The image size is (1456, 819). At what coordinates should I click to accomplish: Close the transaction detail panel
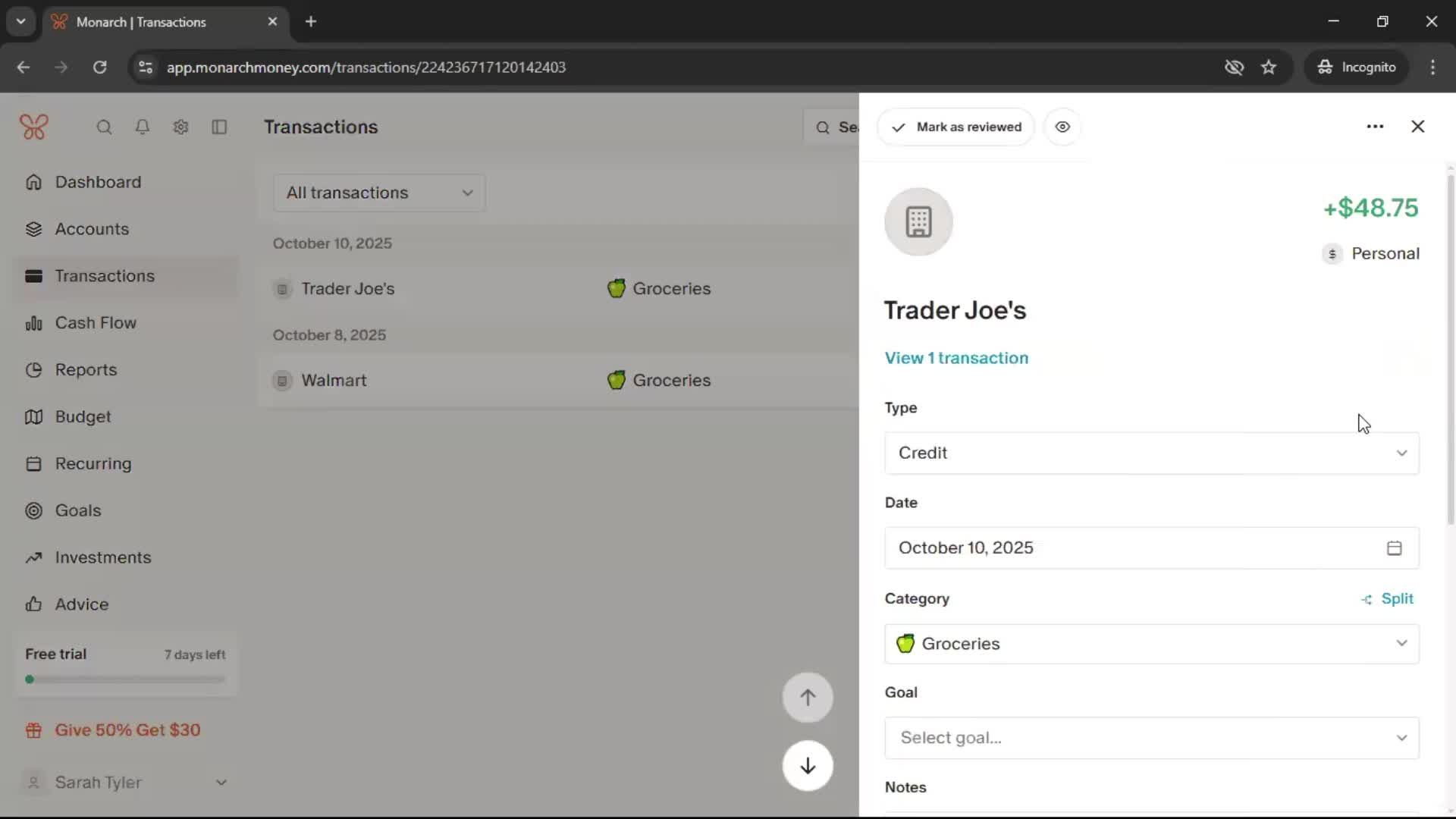tap(1417, 127)
